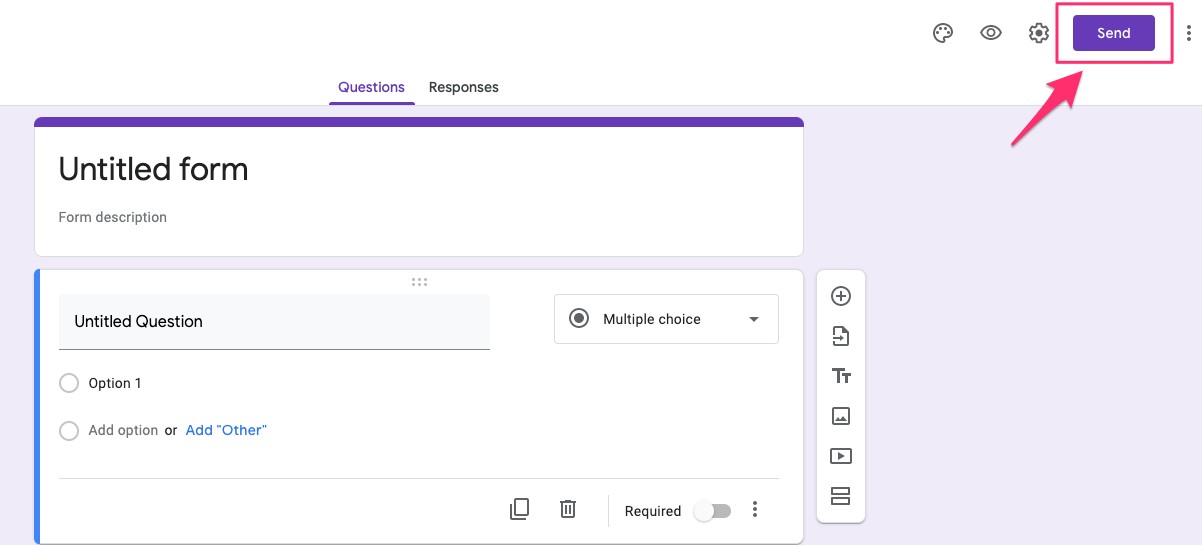Add title and description block
This screenshot has width=1202, height=545.
point(841,376)
